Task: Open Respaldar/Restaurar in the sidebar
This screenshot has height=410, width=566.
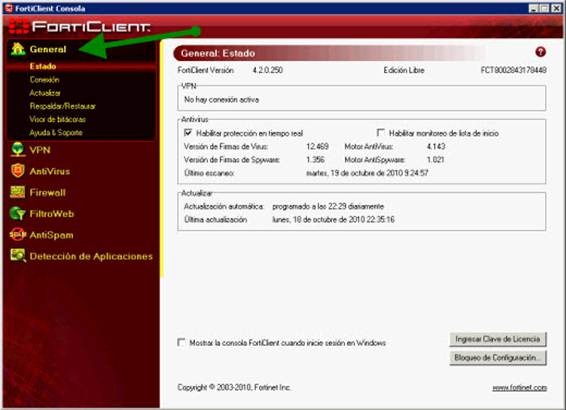Action: pos(63,106)
